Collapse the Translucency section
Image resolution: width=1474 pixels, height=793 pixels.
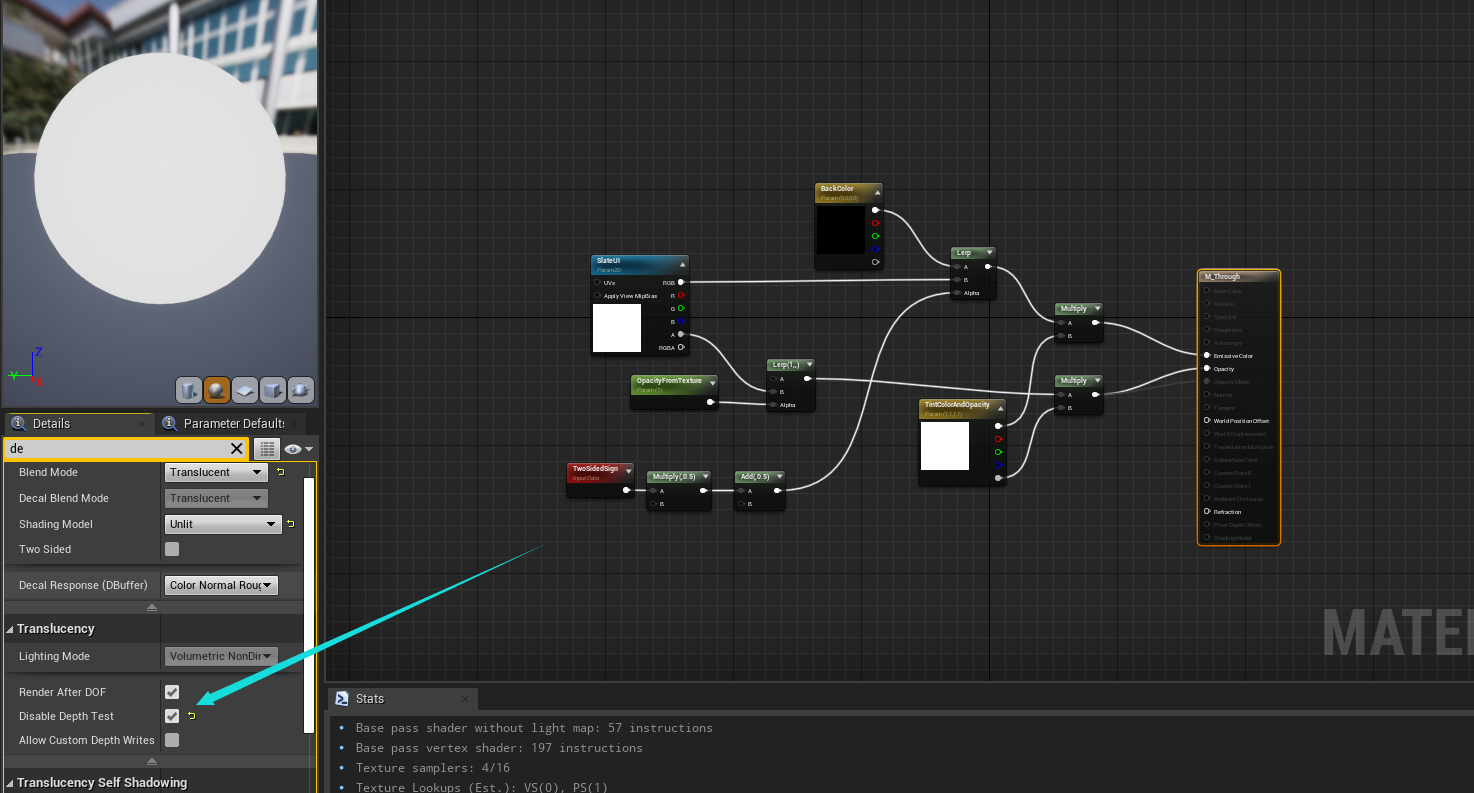click(x=10, y=628)
